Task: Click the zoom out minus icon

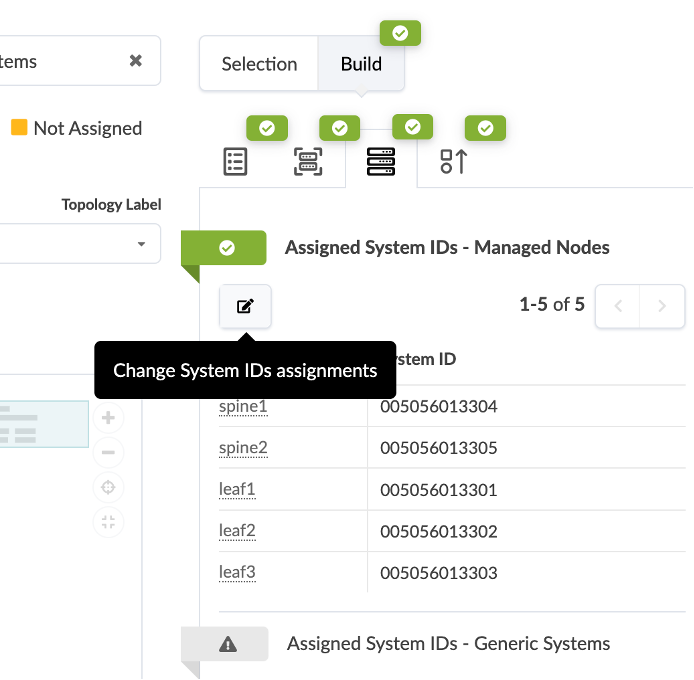Action: tap(109, 453)
